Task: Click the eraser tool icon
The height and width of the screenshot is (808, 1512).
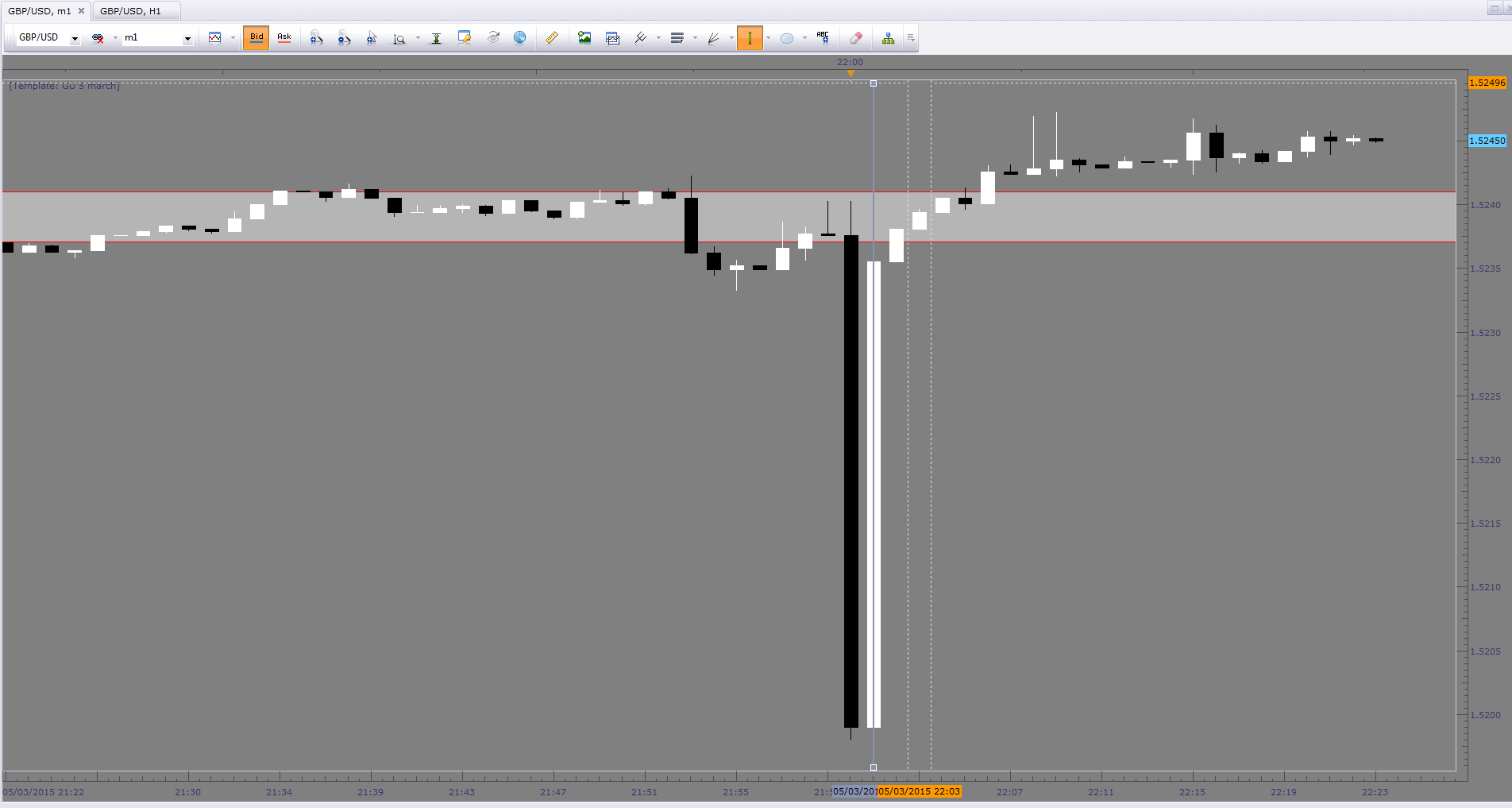Action: click(x=855, y=38)
